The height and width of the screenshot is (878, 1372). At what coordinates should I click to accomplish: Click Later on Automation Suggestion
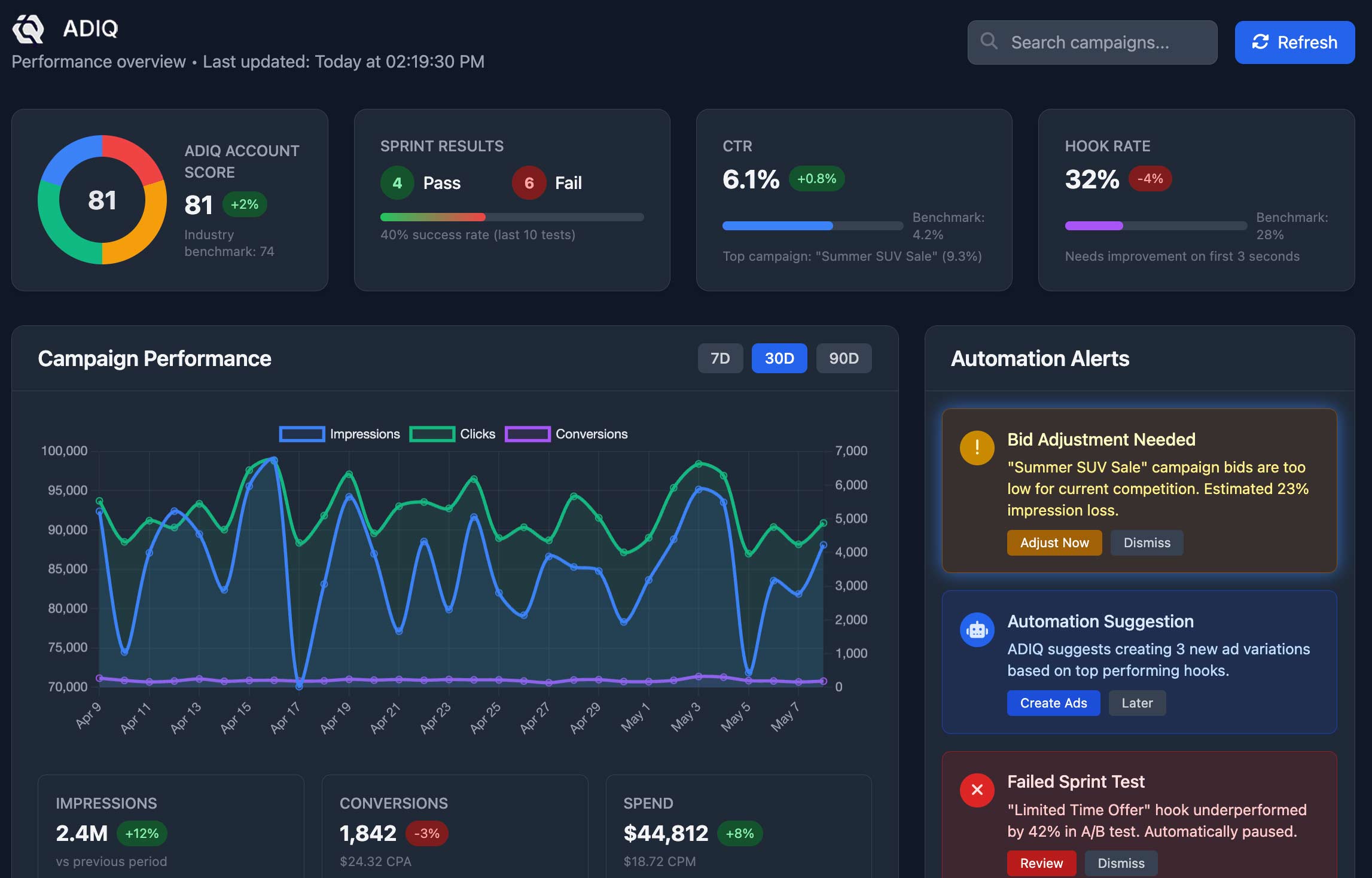click(x=1137, y=703)
